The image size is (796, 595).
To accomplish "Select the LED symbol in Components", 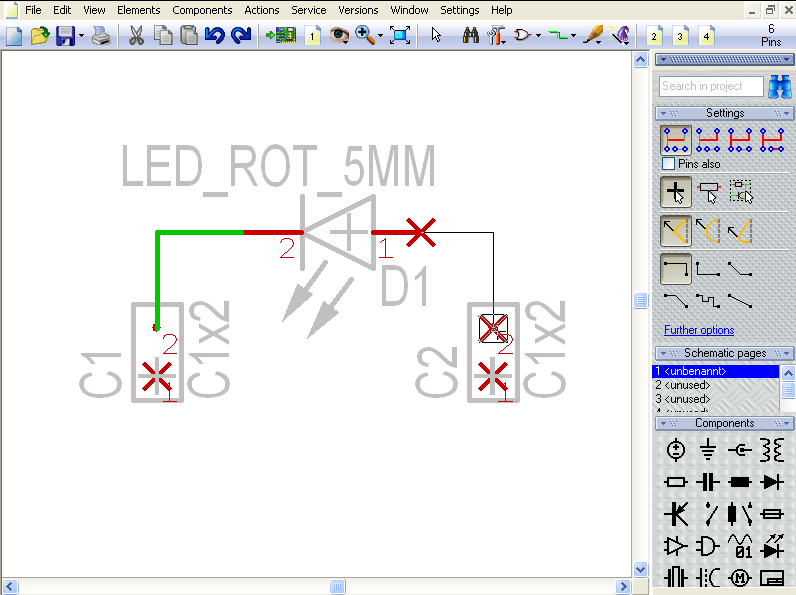I will [771, 546].
